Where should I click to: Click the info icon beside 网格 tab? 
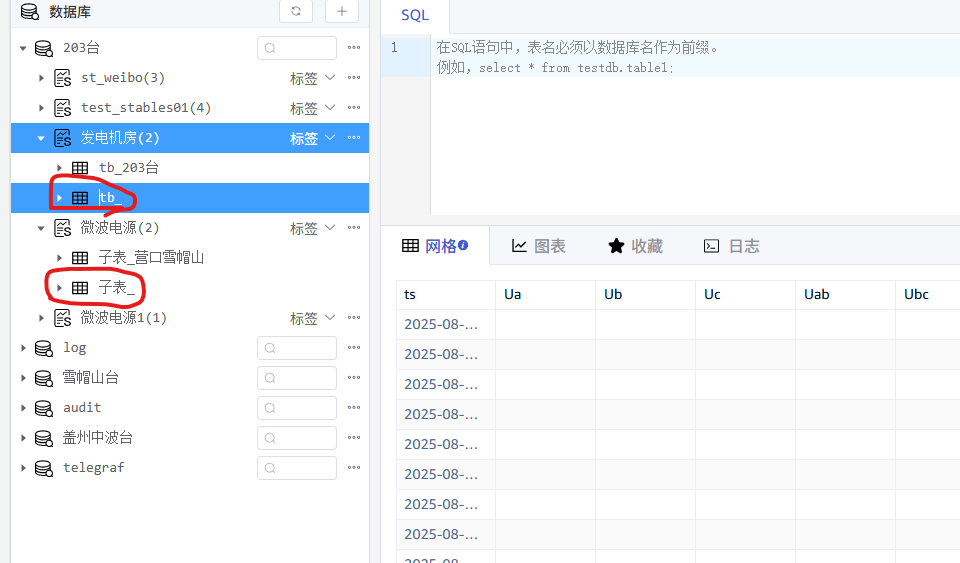pyautogui.click(x=463, y=246)
